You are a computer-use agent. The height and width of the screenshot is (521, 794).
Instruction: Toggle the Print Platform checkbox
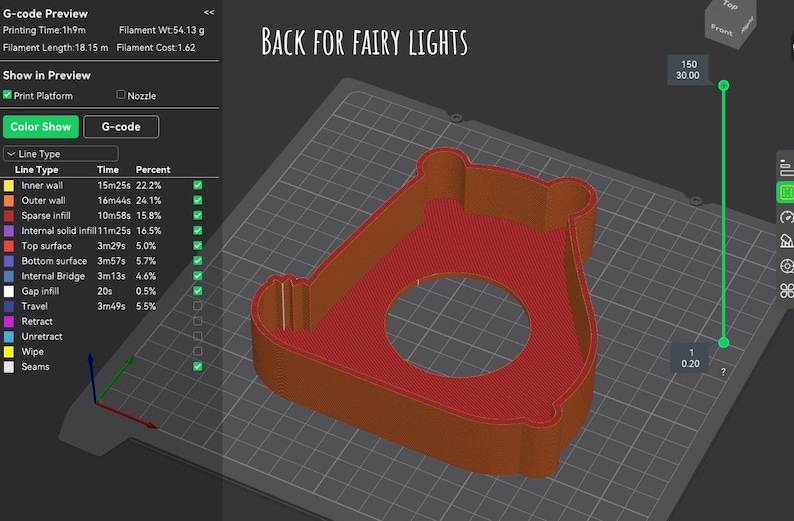coord(7,95)
